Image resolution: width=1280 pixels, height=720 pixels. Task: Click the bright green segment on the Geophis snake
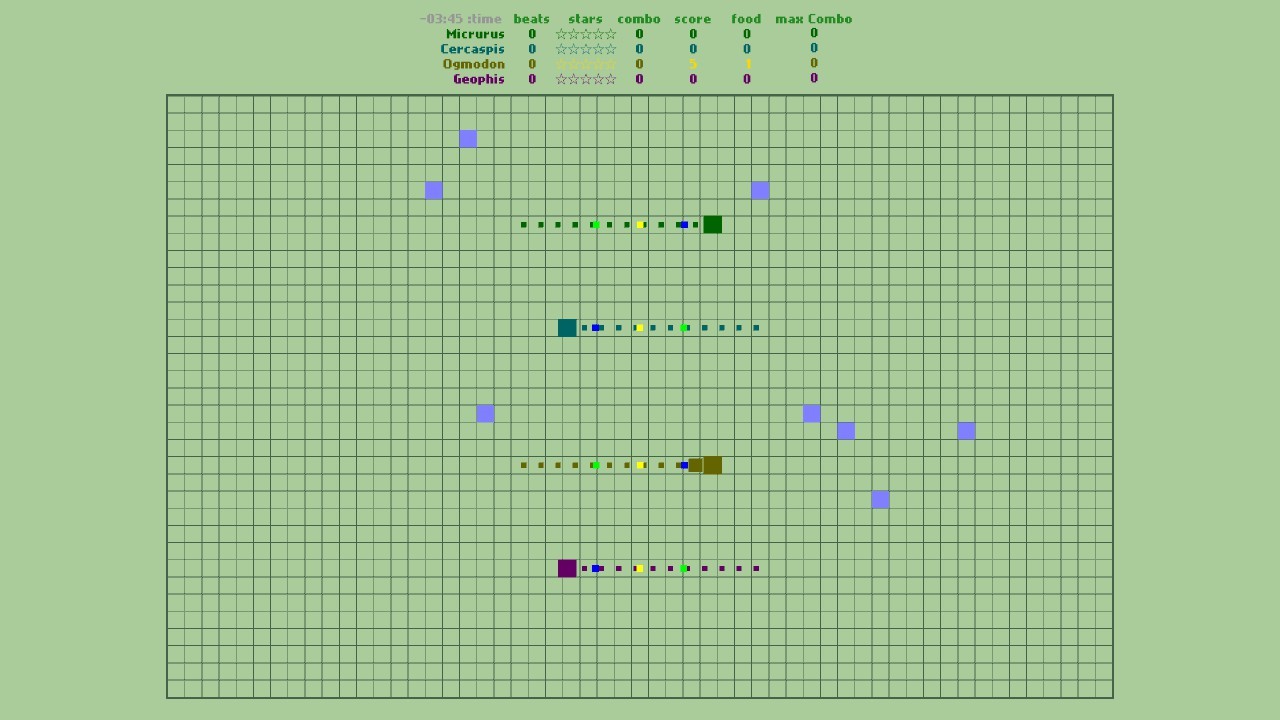pos(684,568)
